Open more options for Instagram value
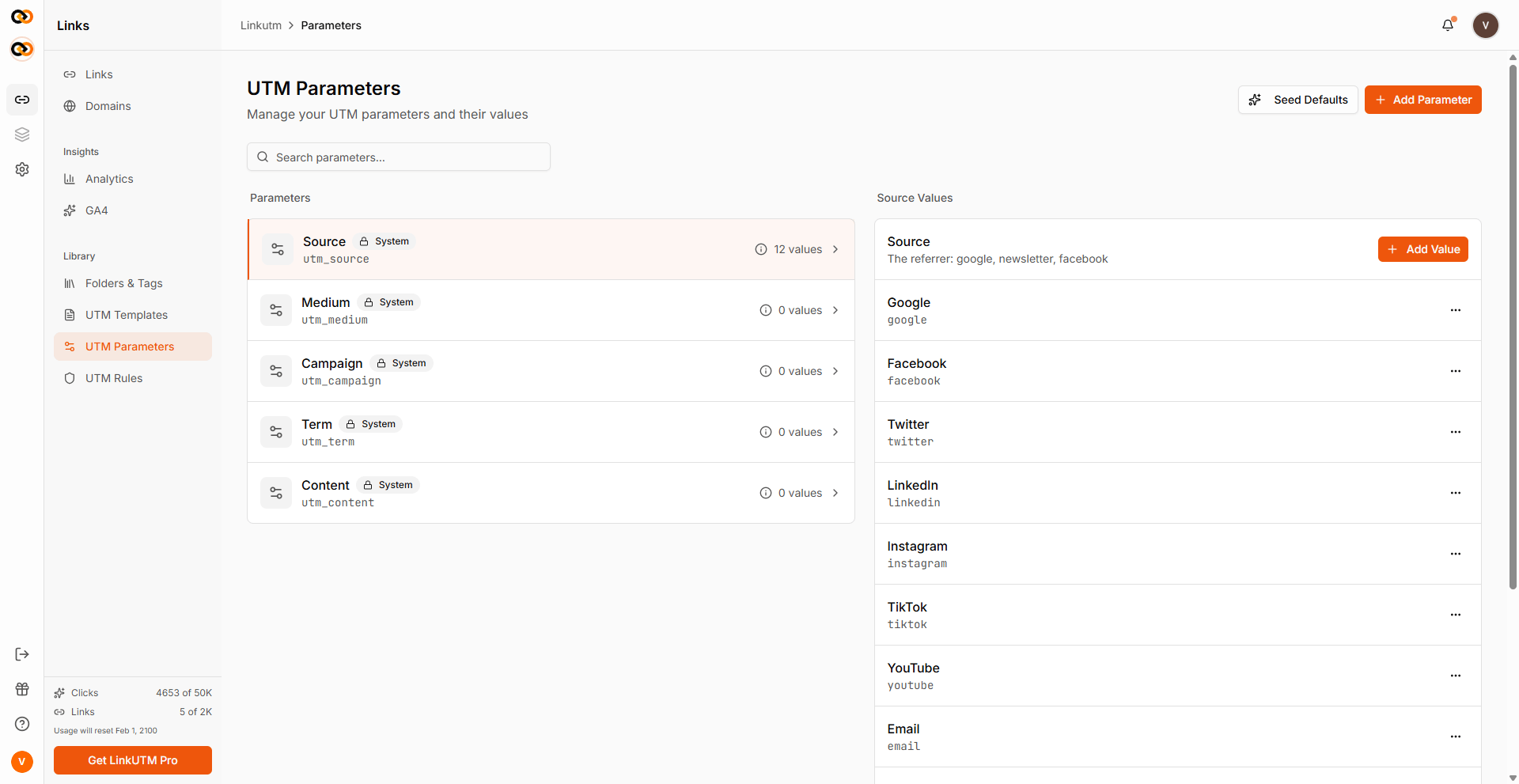1519x784 pixels. point(1456,554)
